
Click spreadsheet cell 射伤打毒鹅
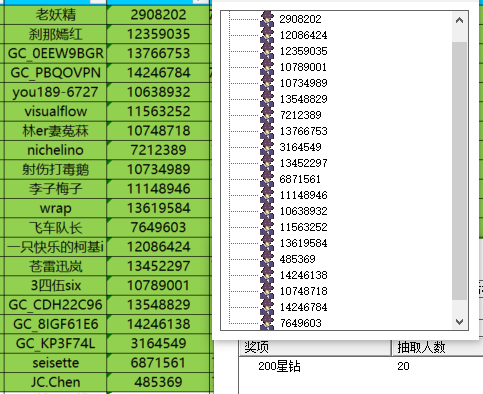pyautogui.click(x=55, y=169)
